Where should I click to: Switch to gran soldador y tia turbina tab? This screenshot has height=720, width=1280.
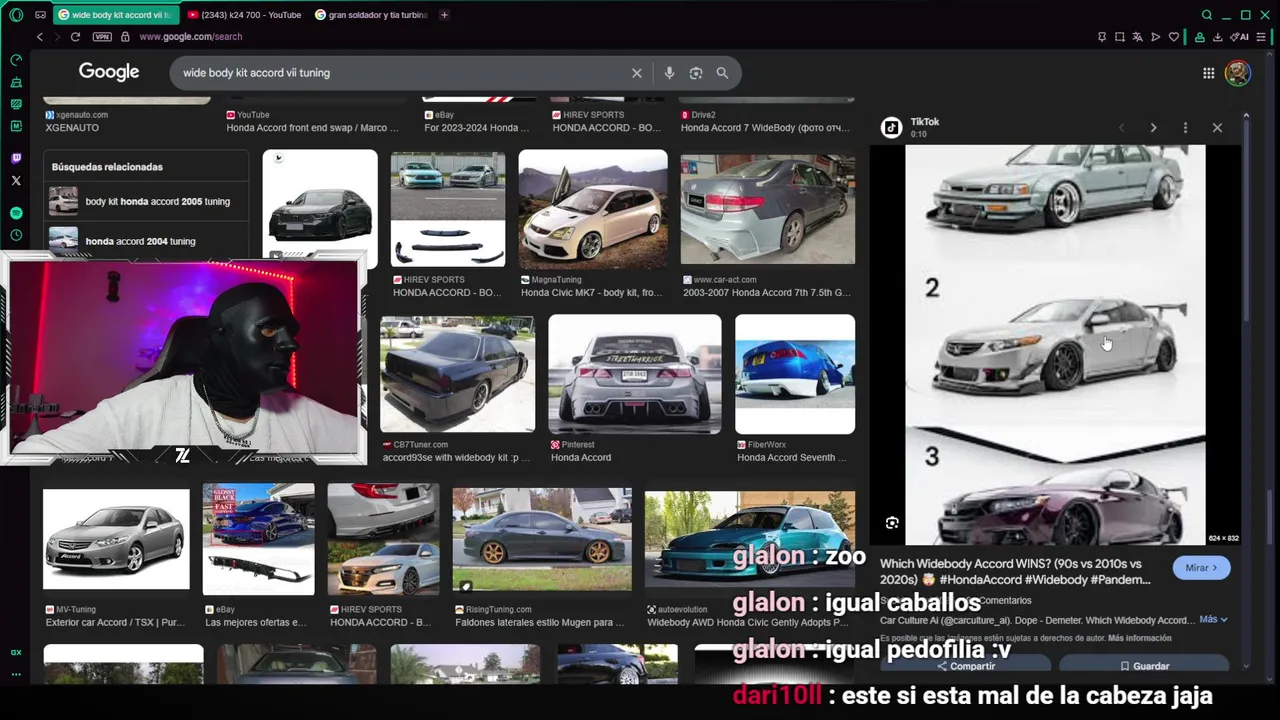[371, 15]
